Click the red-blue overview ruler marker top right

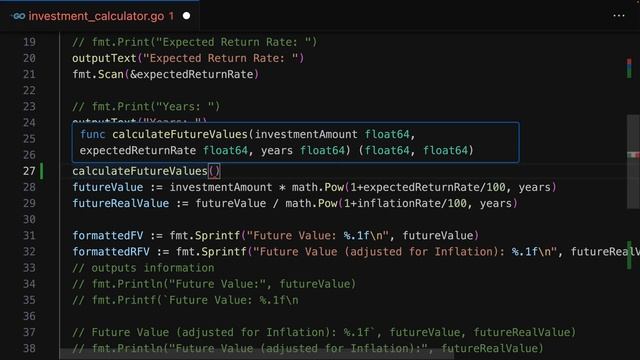coord(629,67)
